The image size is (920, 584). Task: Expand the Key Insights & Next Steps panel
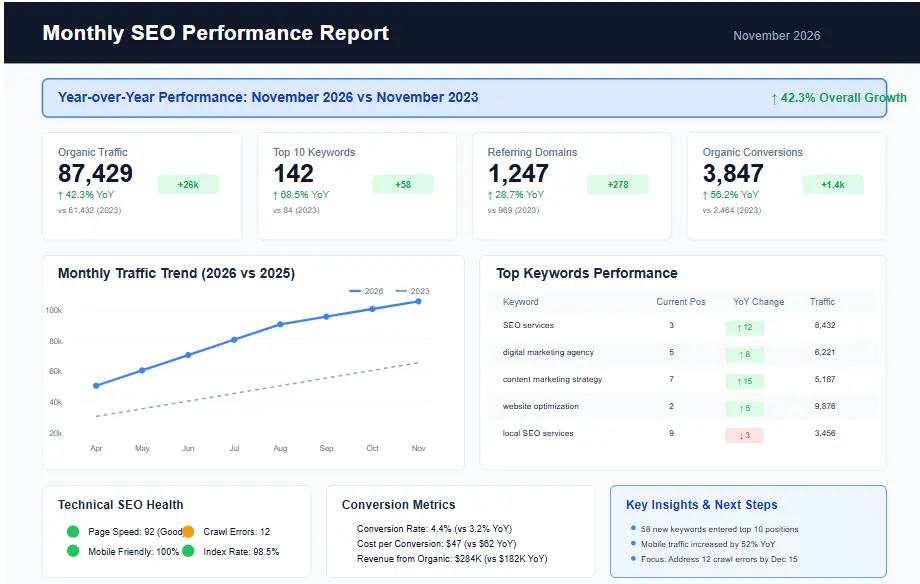[x=700, y=505]
